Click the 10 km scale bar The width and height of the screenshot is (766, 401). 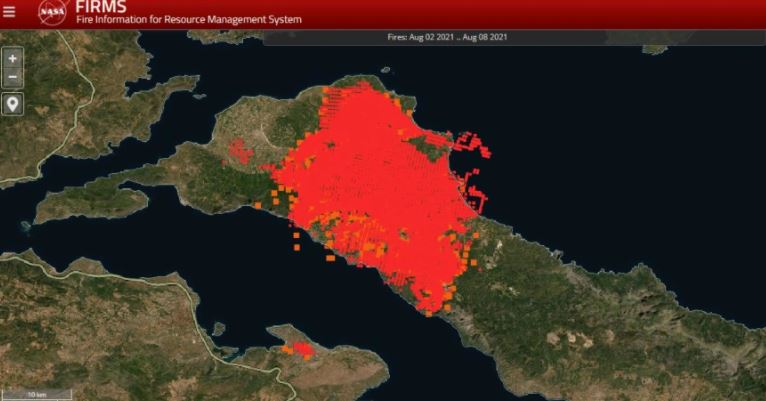(x=37, y=394)
